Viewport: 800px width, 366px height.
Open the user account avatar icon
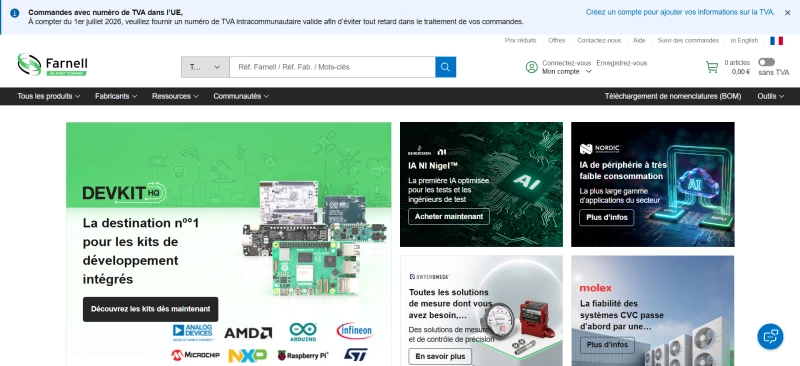(532, 67)
